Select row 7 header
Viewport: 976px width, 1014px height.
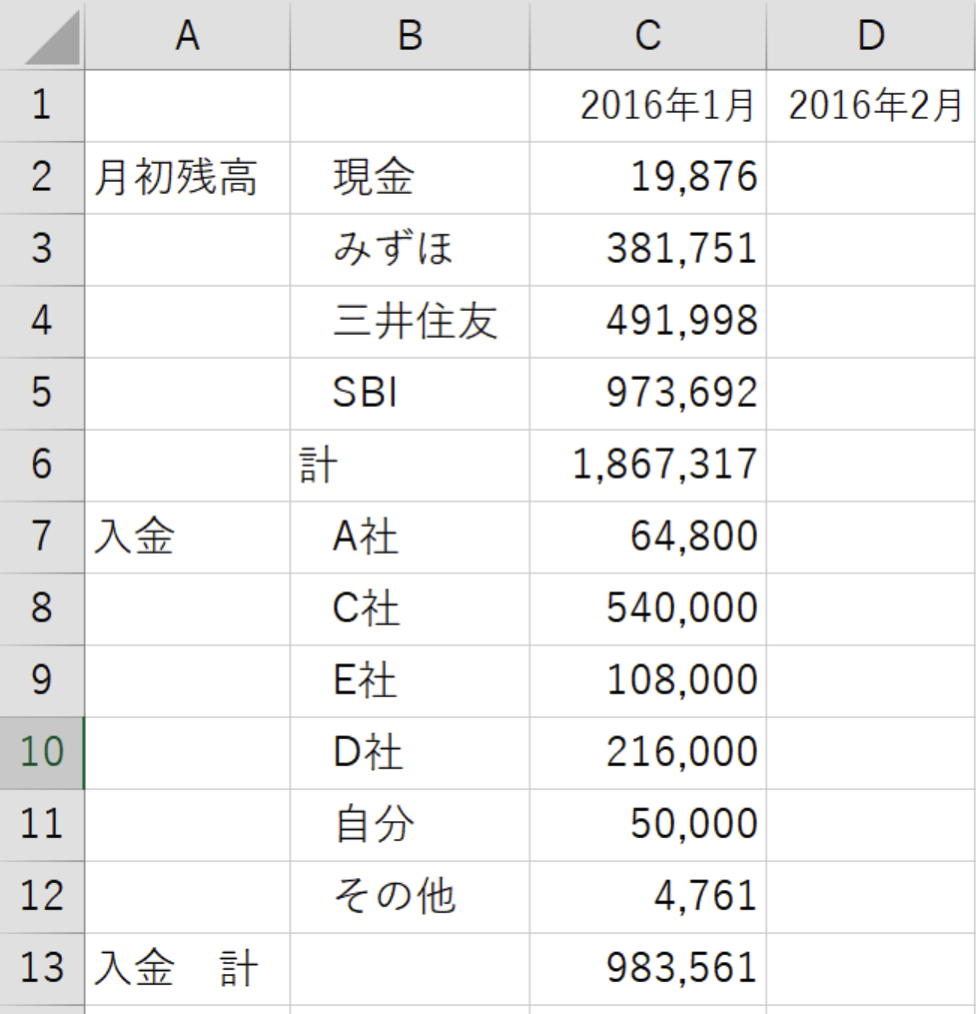42,537
